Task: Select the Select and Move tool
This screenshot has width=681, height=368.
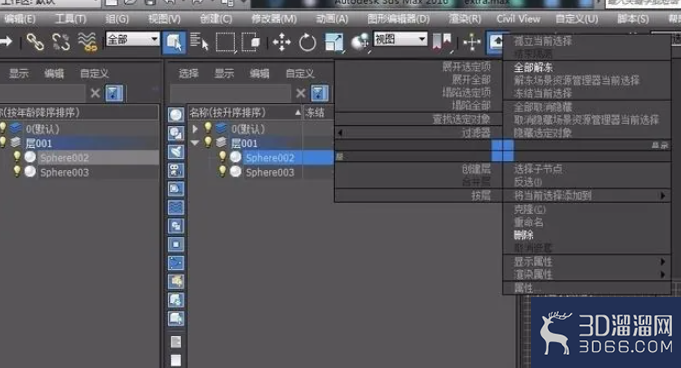Action: (x=281, y=43)
